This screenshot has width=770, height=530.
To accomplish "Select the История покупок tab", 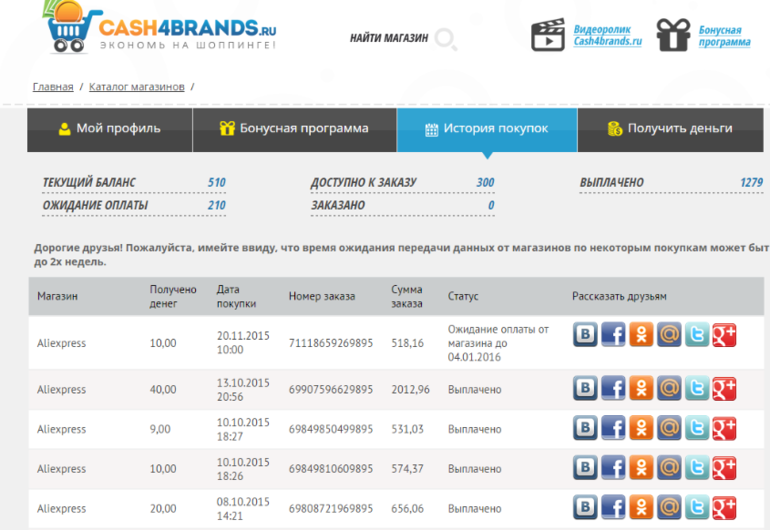I will click(x=486, y=129).
